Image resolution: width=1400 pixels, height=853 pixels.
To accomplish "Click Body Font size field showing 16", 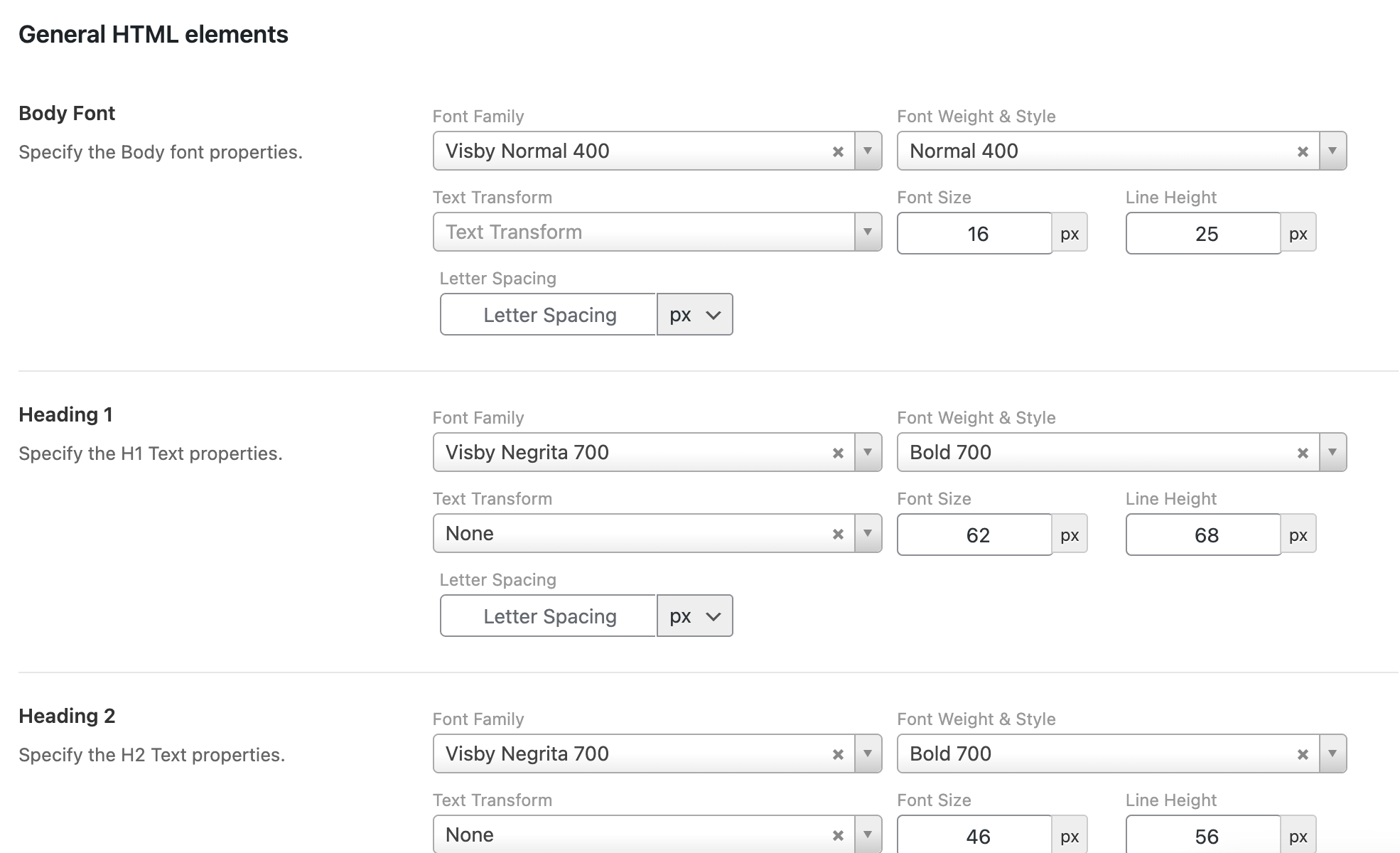I will point(974,233).
